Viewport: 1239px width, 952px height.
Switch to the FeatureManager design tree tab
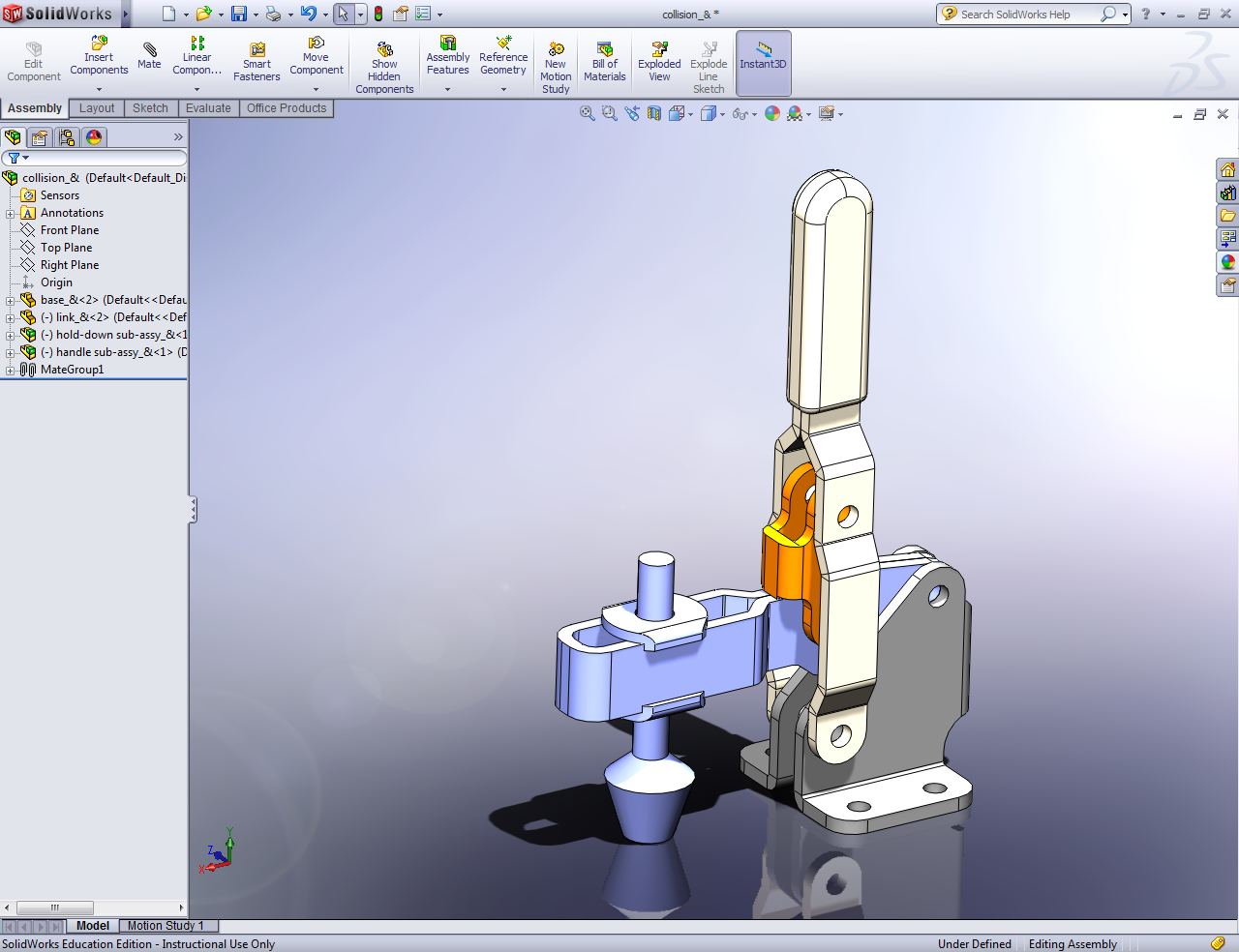click(x=13, y=137)
